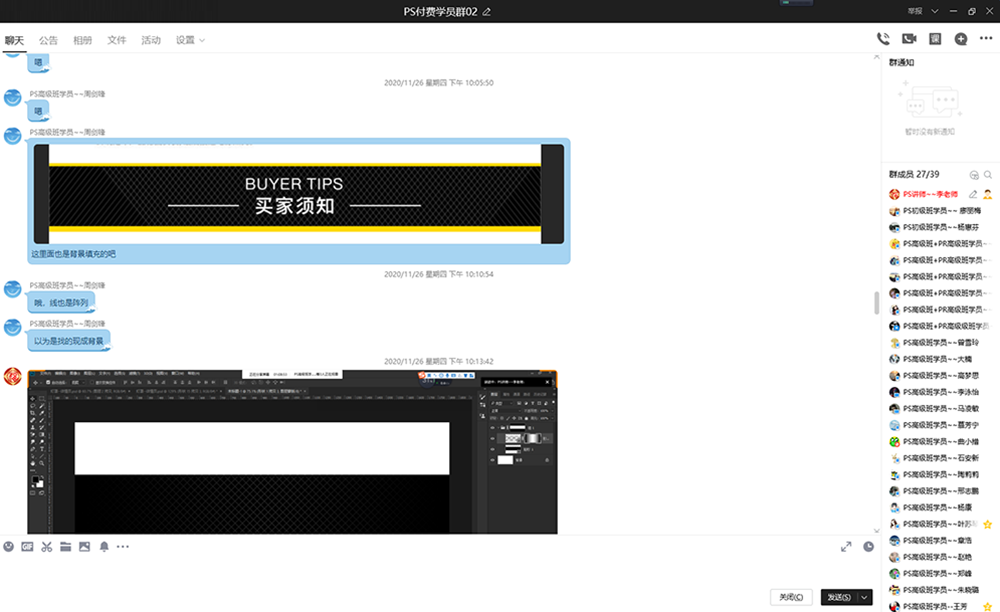This screenshot has height=612, width=1000.
Task: Open the emoji picker in the chat toolbar
Action: point(9,547)
